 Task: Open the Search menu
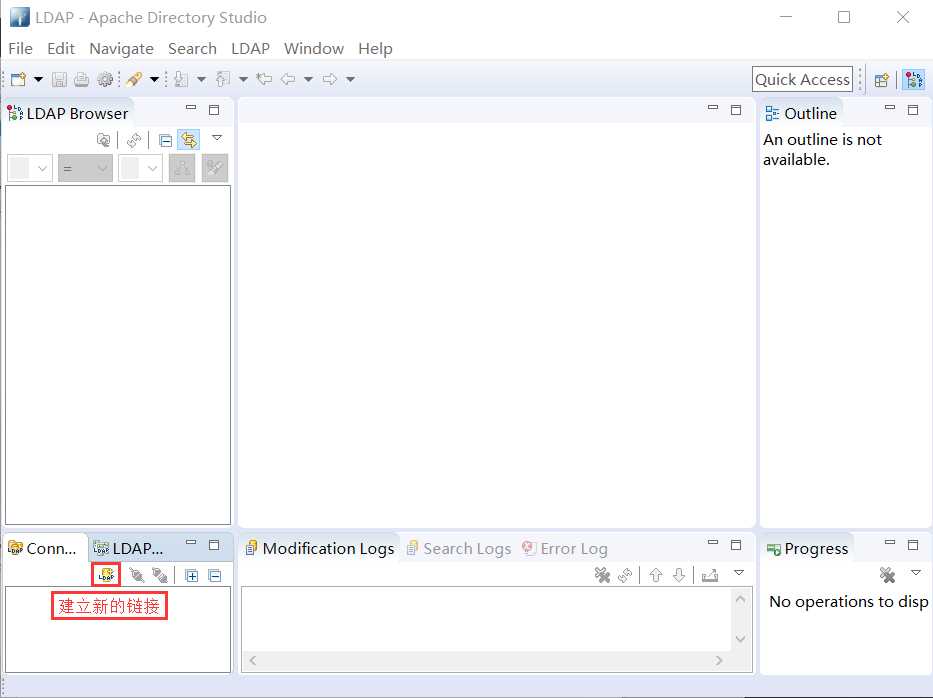192,48
